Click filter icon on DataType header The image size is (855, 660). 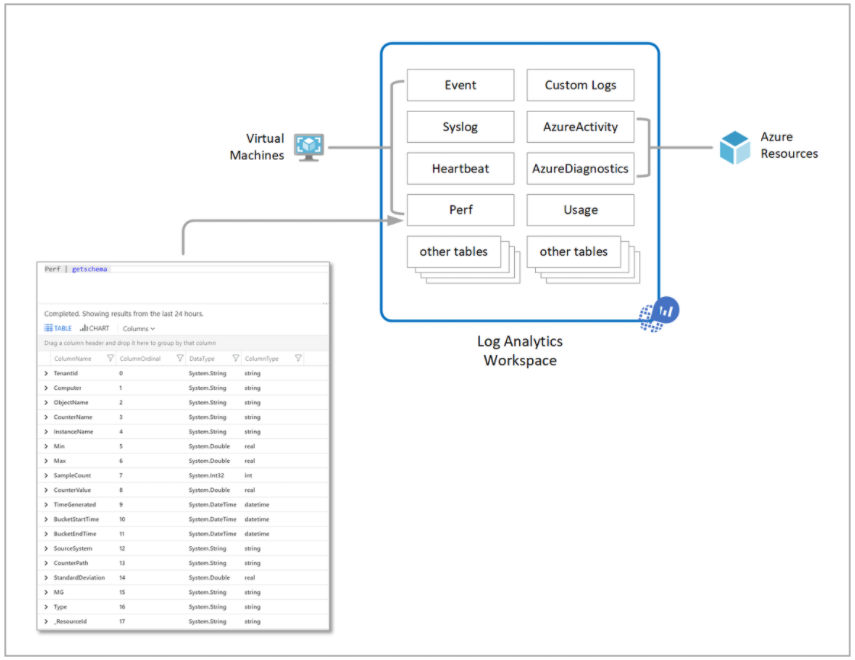click(x=236, y=358)
